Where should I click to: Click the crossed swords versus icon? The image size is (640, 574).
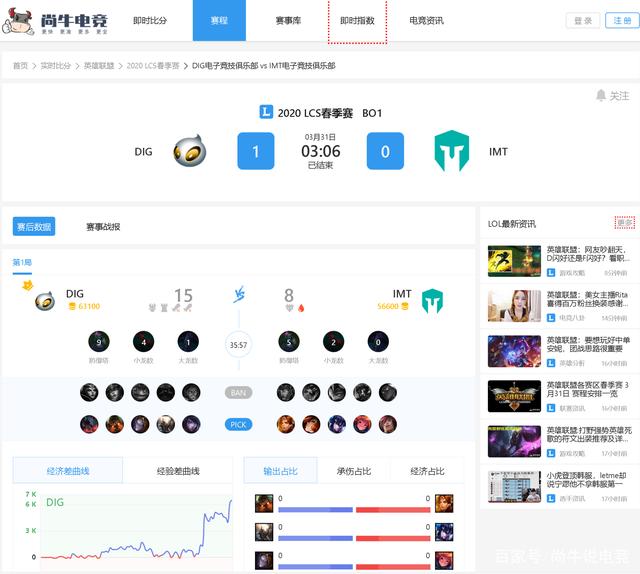tap(239, 294)
